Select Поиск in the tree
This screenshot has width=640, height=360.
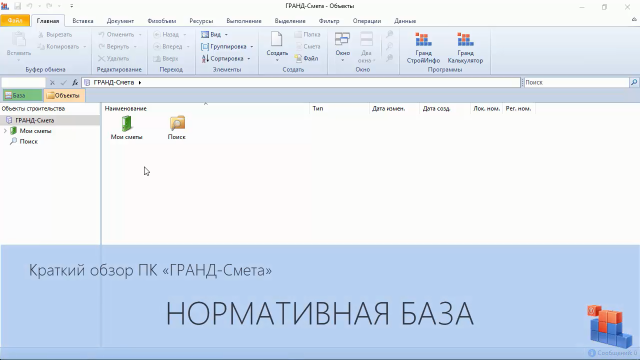click(29, 142)
